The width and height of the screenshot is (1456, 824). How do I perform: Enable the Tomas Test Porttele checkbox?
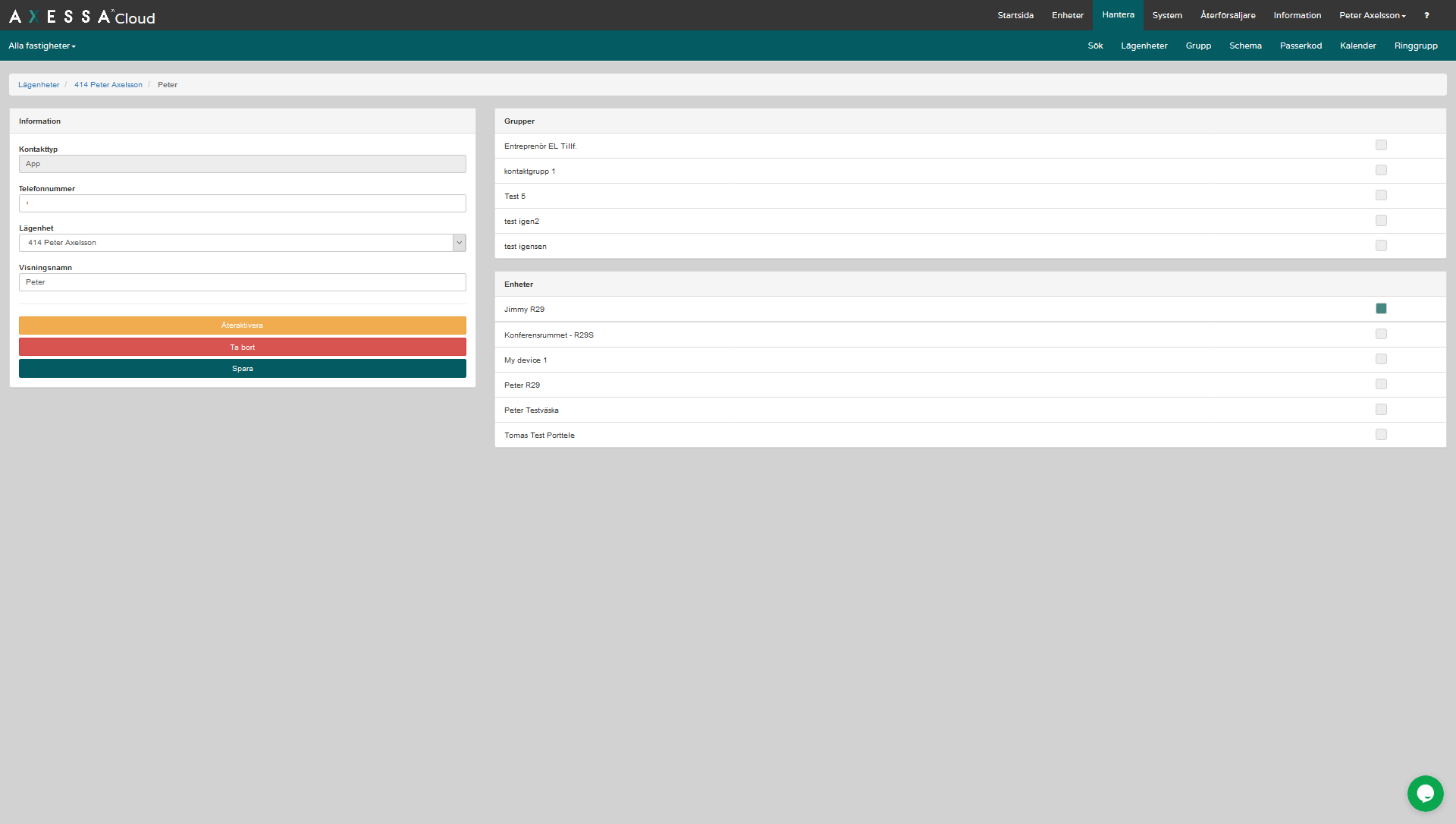point(1381,435)
